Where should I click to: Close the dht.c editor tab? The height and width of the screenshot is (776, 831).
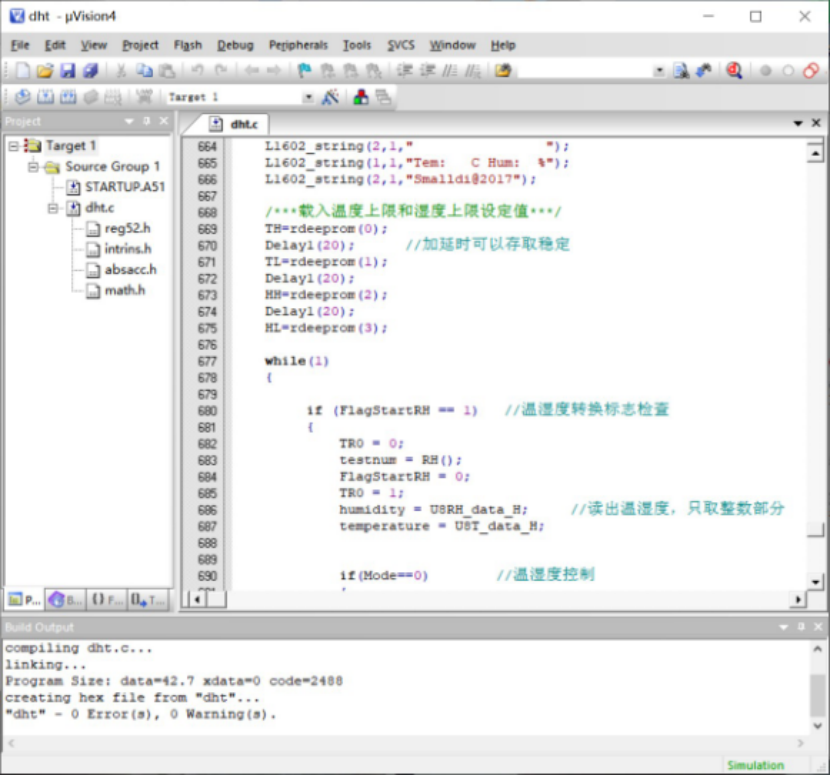point(816,123)
